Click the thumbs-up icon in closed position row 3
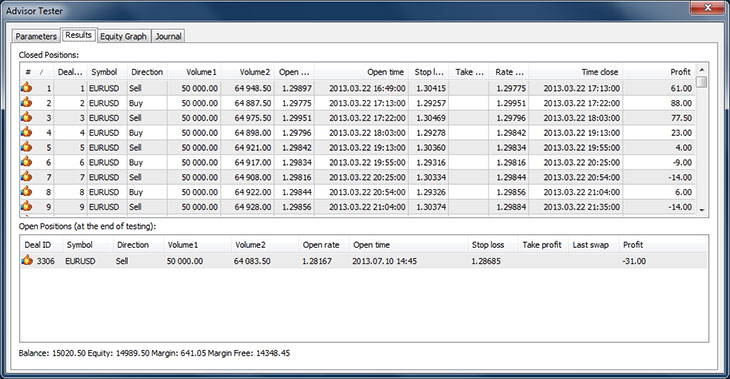Viewport: 730px width, 379px height. (x=27, y=117)
